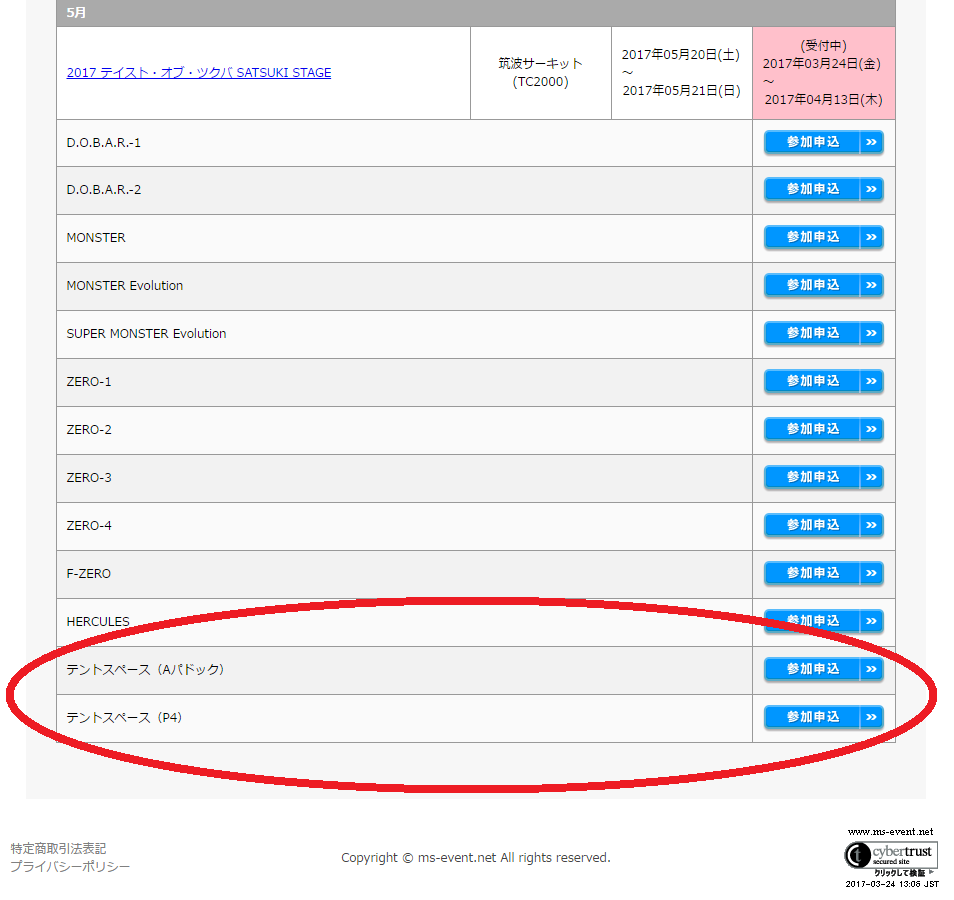
Task: Select the ZERO-3 class name
Action: pyautogui.click(x=89, y=478)
